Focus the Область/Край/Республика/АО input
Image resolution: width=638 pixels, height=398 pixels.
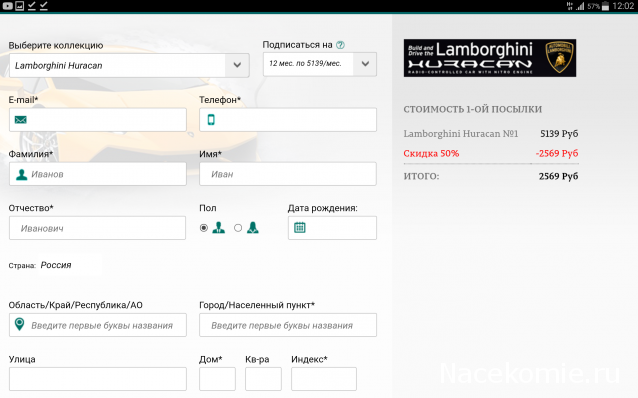click(98, 325)
